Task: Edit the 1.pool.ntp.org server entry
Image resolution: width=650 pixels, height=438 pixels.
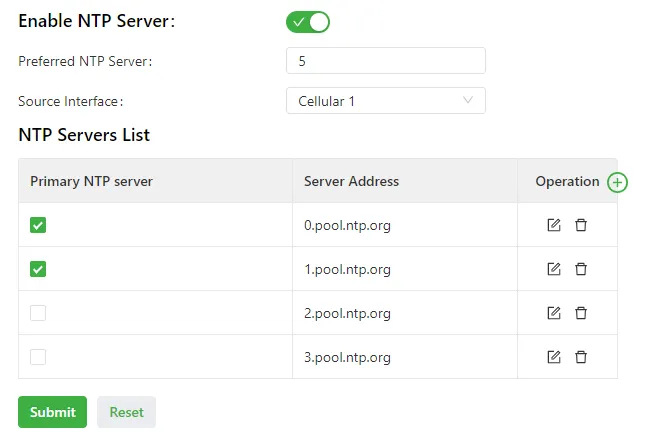Action: point(554,269)
